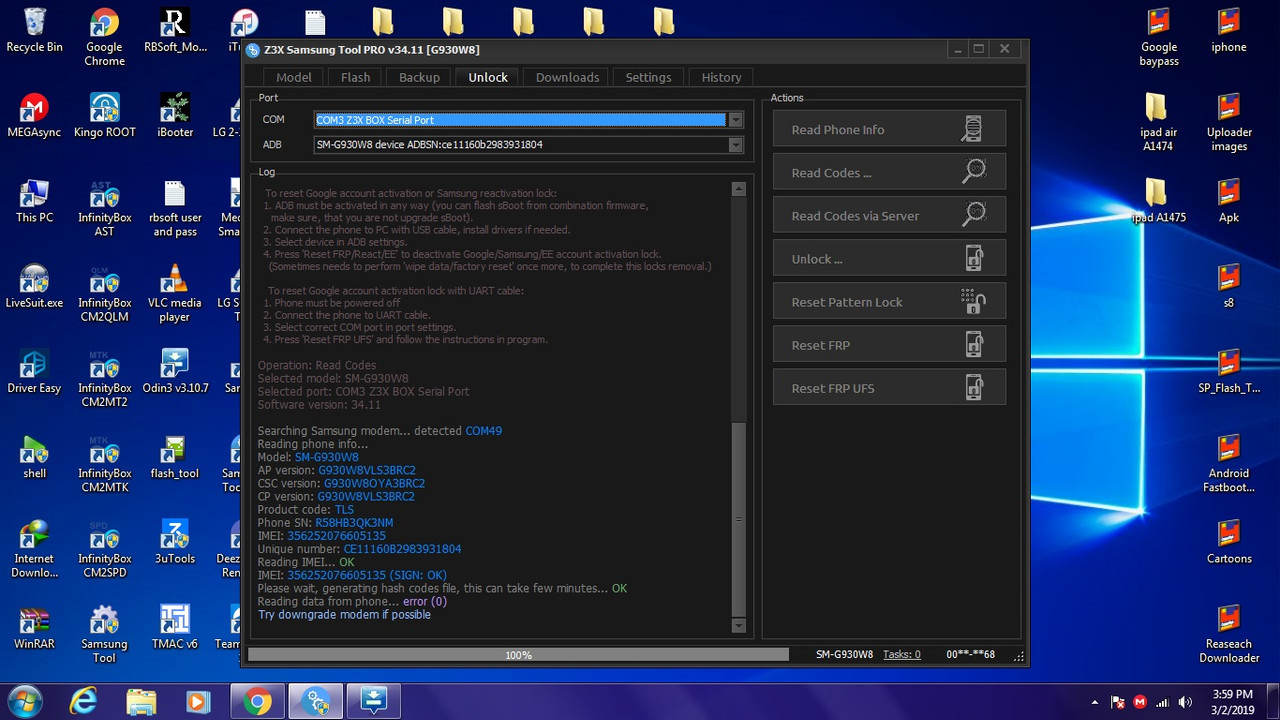Open the Recycle Bin desktop icon
The width and height of the screenshot is (1280, 720).
[x=34, y=31]
